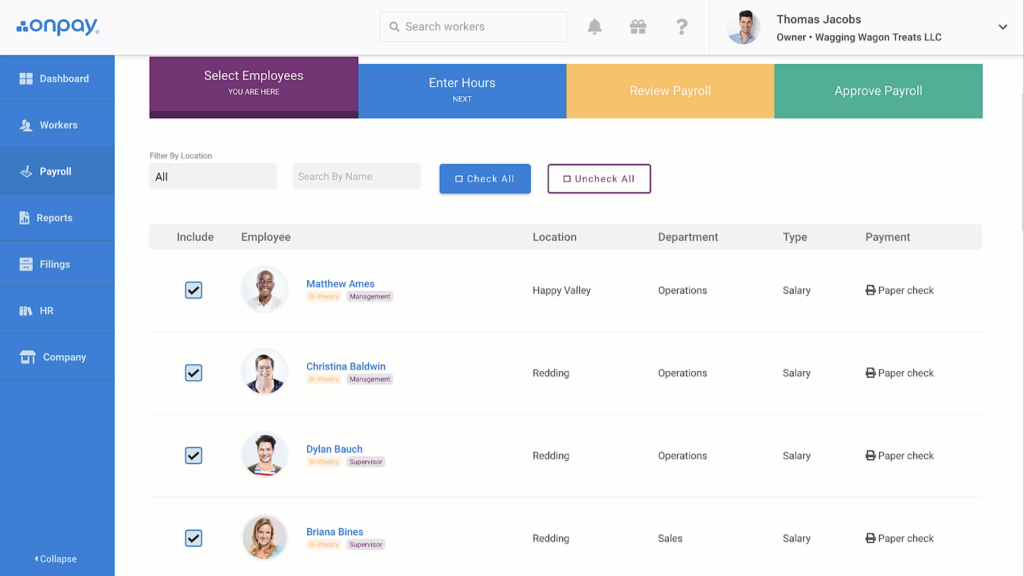1024x576 pixels.
Task: Click the Check All button
Action: (x=485, y=178)
